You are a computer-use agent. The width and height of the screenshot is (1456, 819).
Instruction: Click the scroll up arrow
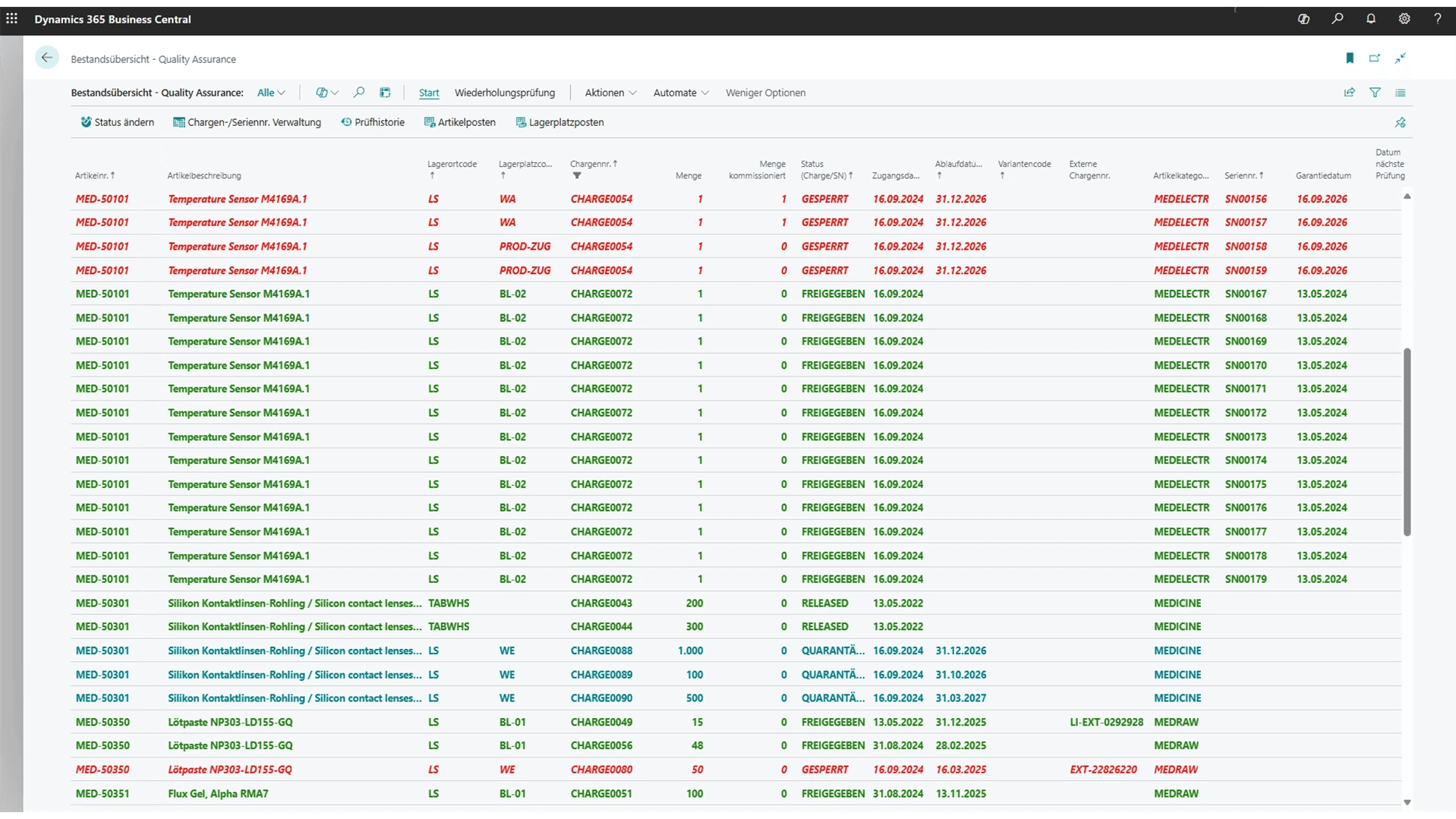click(1407, 197)
